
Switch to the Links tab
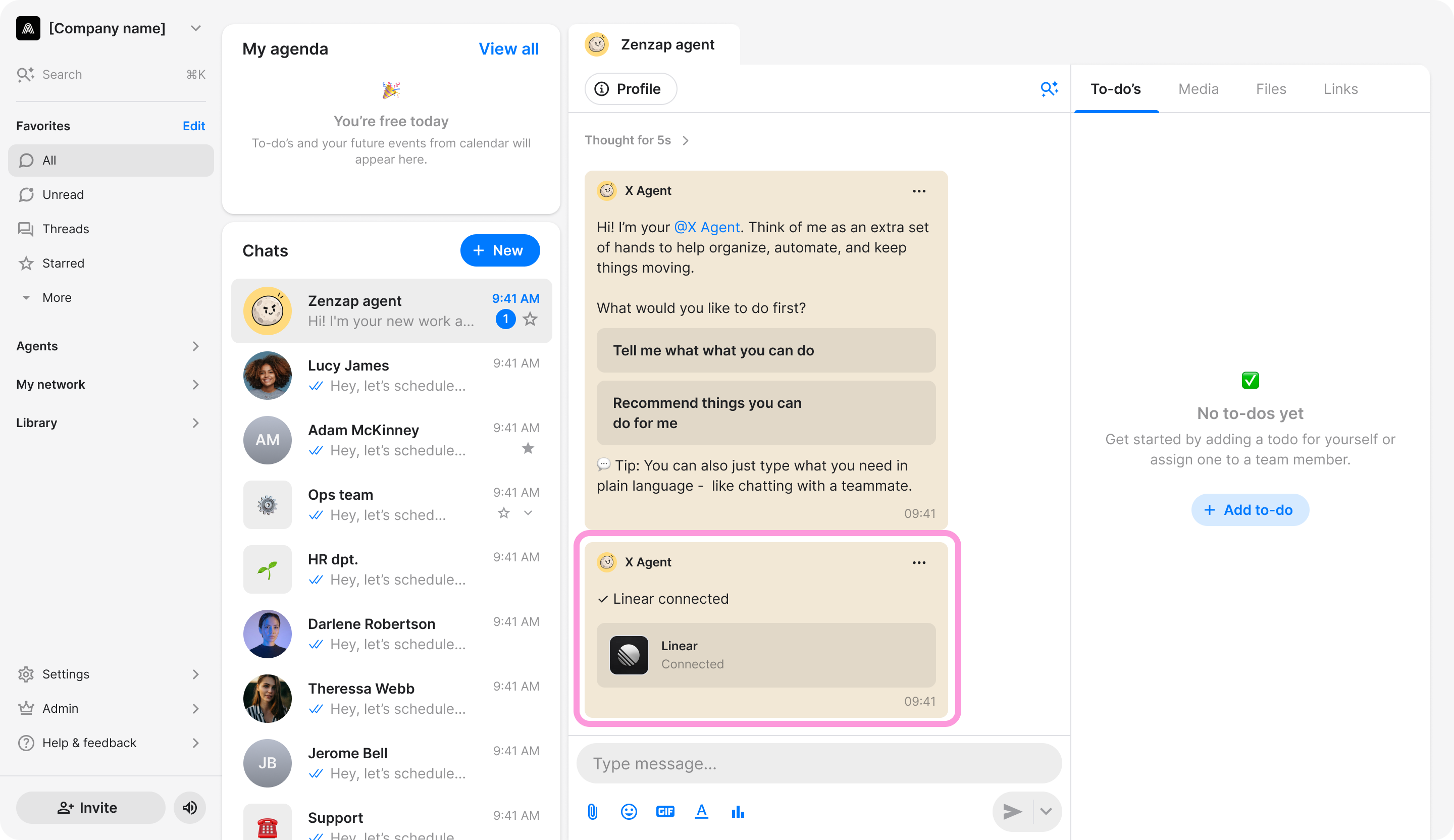pyautogui.click(x=1340, y=89)
